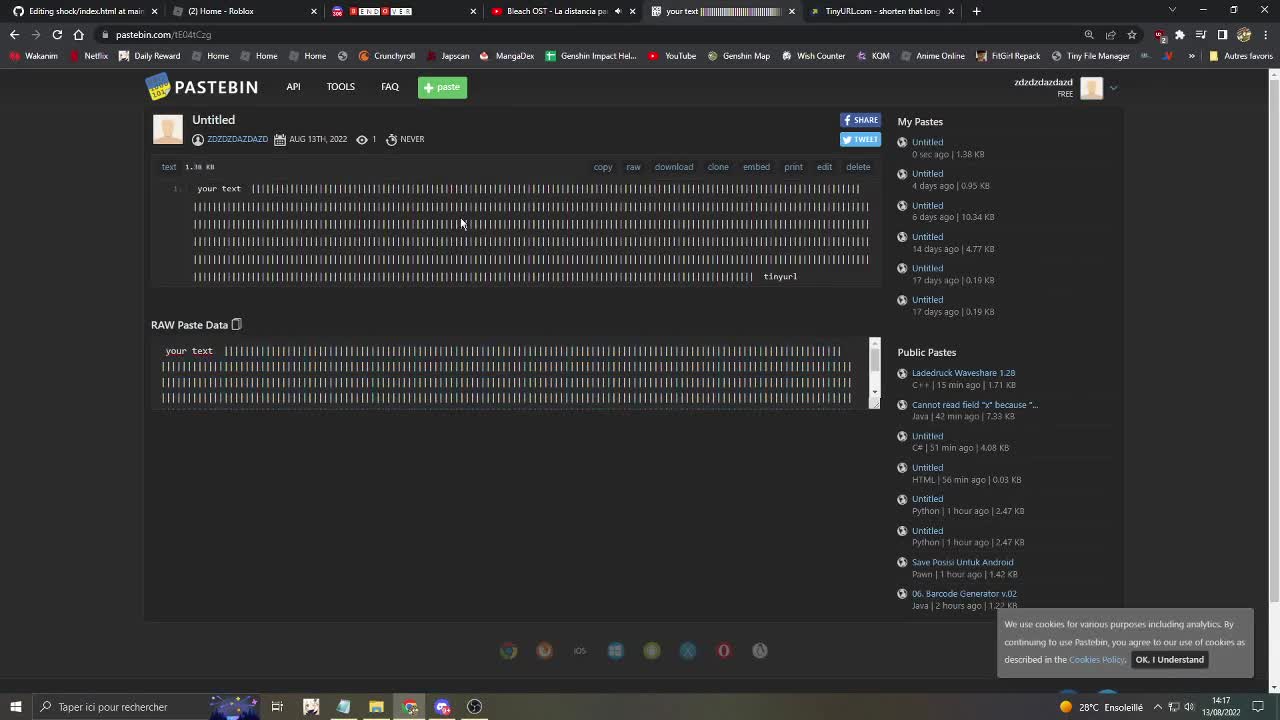Click the blue TWEET icon
Screen dimensions: 1280x720
[860, 140]
